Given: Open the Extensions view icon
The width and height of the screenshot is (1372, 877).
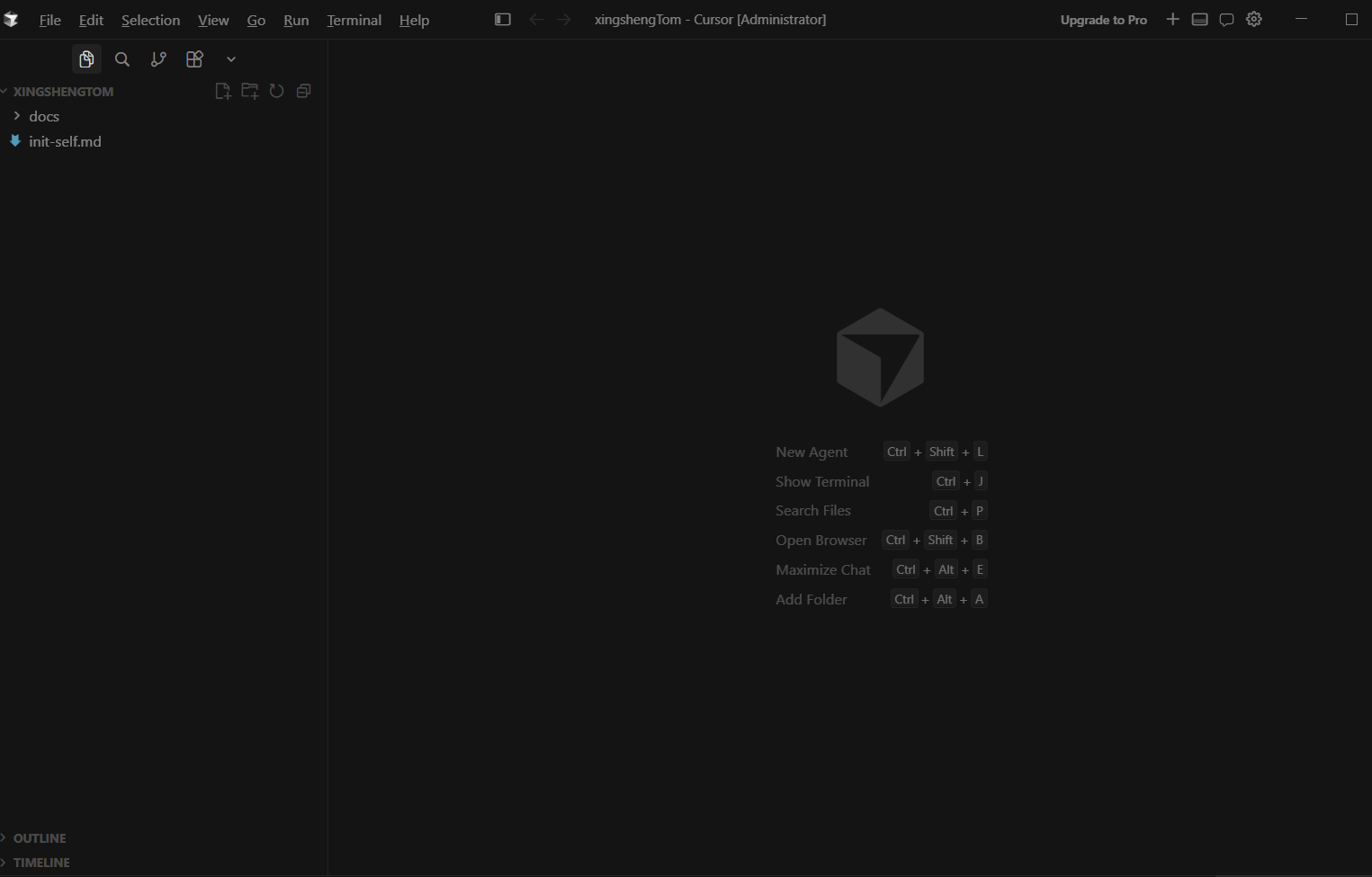Looking at the screenshot, I should pyautogui.click(x=194, y=59).
